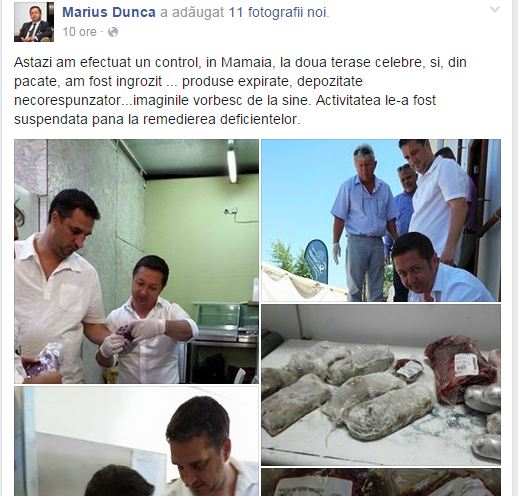Click the red vacuum-packed meat in freezer photo
The width and height of the screenshot is (518, 496).
pyautogui.click(x=460, y=369)
